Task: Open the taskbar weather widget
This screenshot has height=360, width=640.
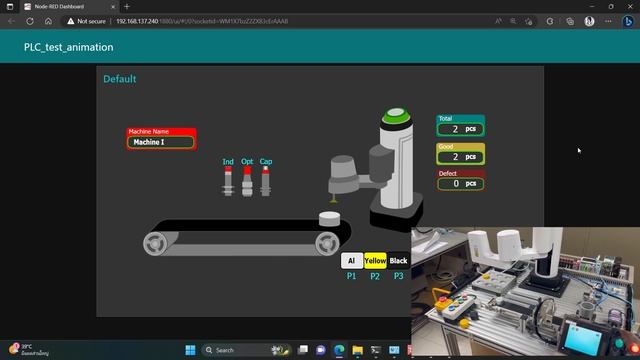Action: pos(29,350)
